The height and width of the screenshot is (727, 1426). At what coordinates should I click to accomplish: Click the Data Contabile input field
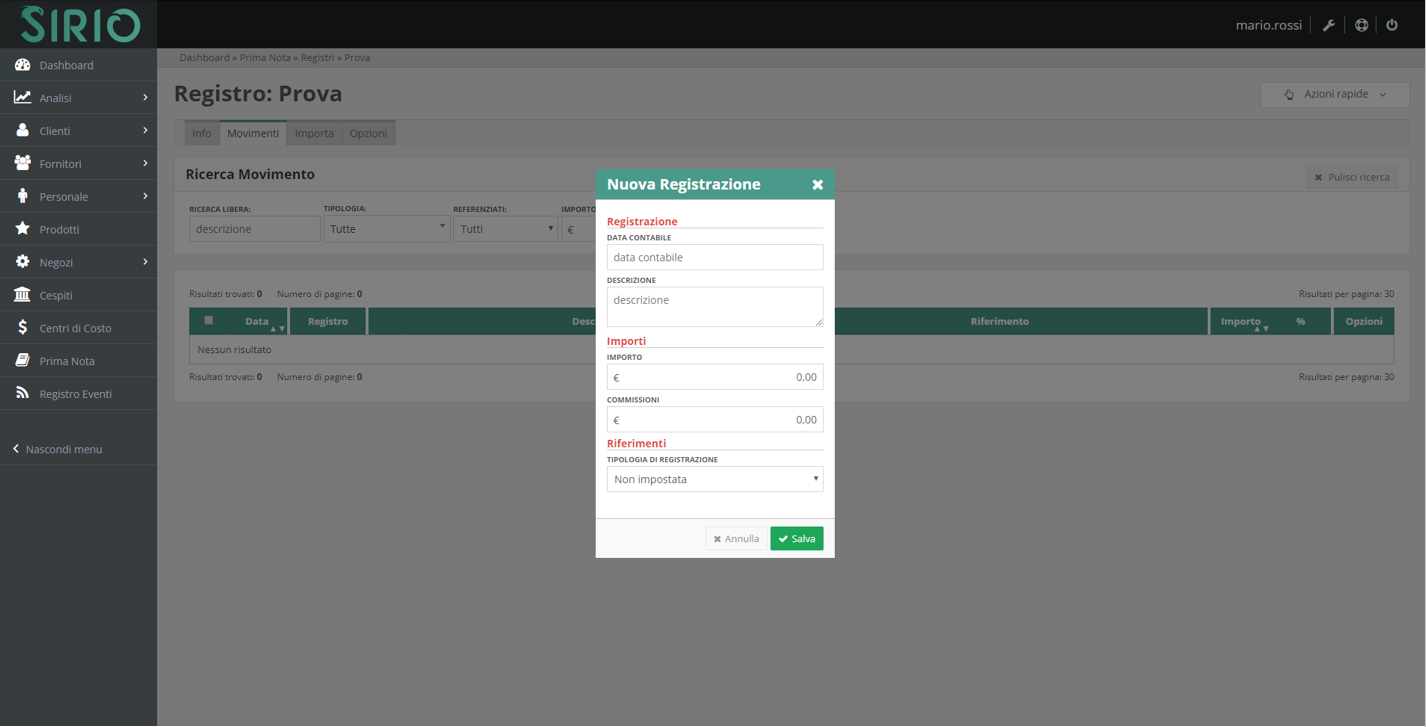point(714,257)
